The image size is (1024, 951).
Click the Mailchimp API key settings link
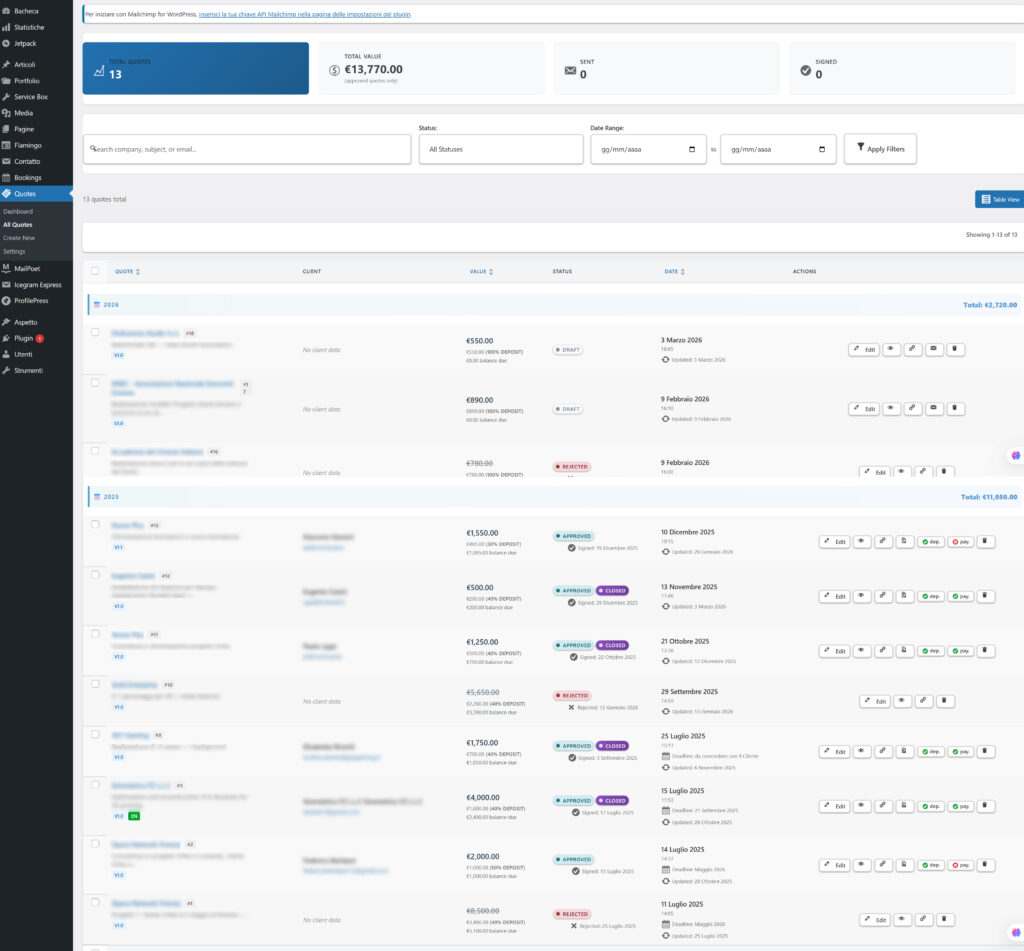coord(305,14)
